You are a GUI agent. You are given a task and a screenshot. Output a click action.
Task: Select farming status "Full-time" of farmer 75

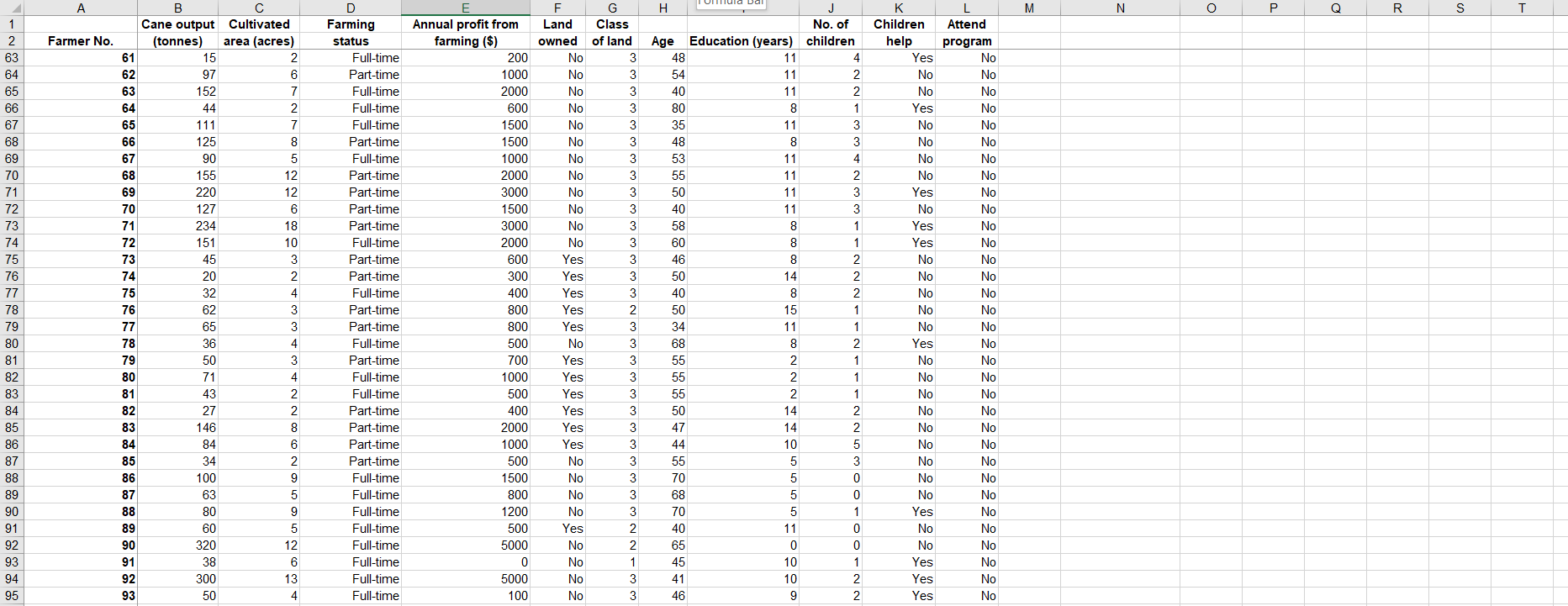(351, 293)
